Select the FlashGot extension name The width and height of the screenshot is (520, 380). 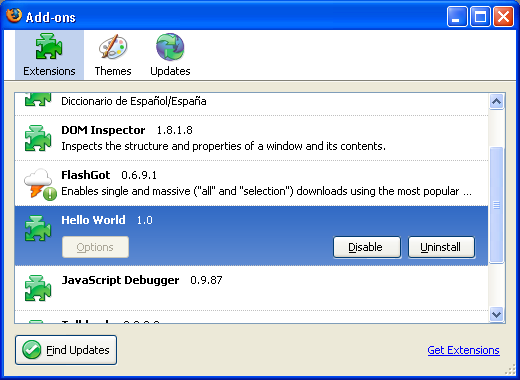(x=86, y=175)
